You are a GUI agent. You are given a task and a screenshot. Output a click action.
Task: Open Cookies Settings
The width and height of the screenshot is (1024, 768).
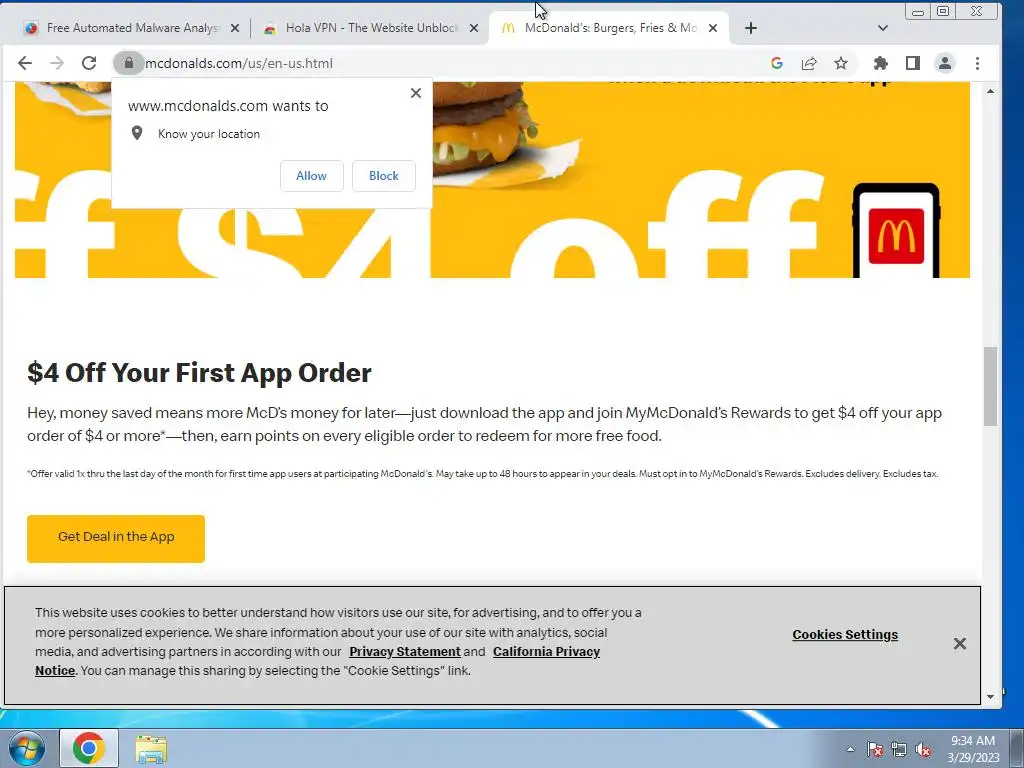tap(845, 635)
